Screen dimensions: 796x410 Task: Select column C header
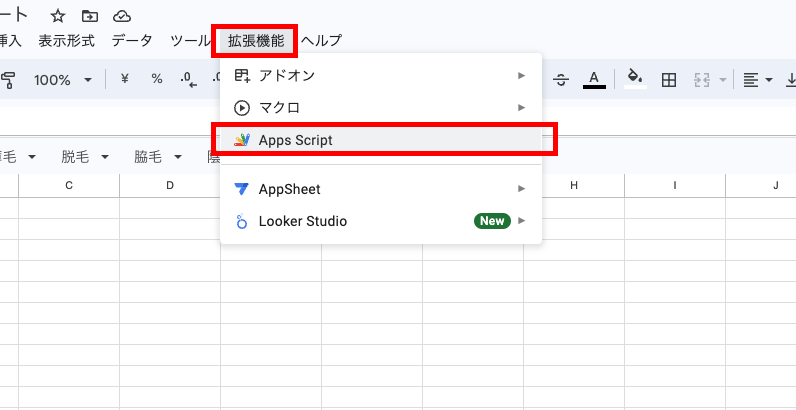[69, 186]
